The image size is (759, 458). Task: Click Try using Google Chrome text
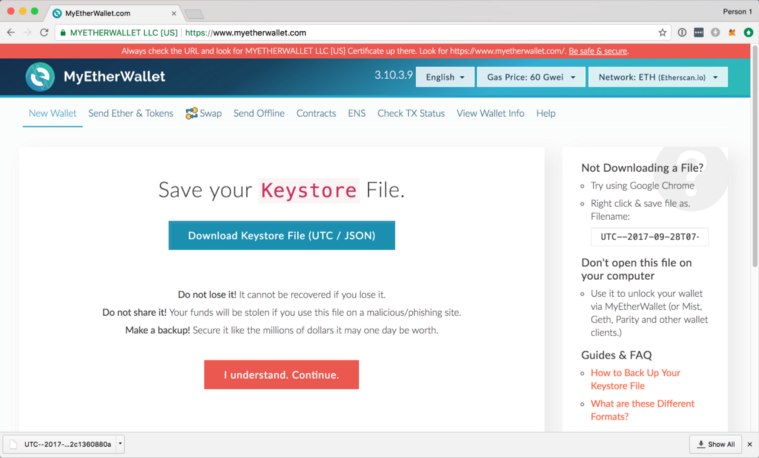click(642, 185)
